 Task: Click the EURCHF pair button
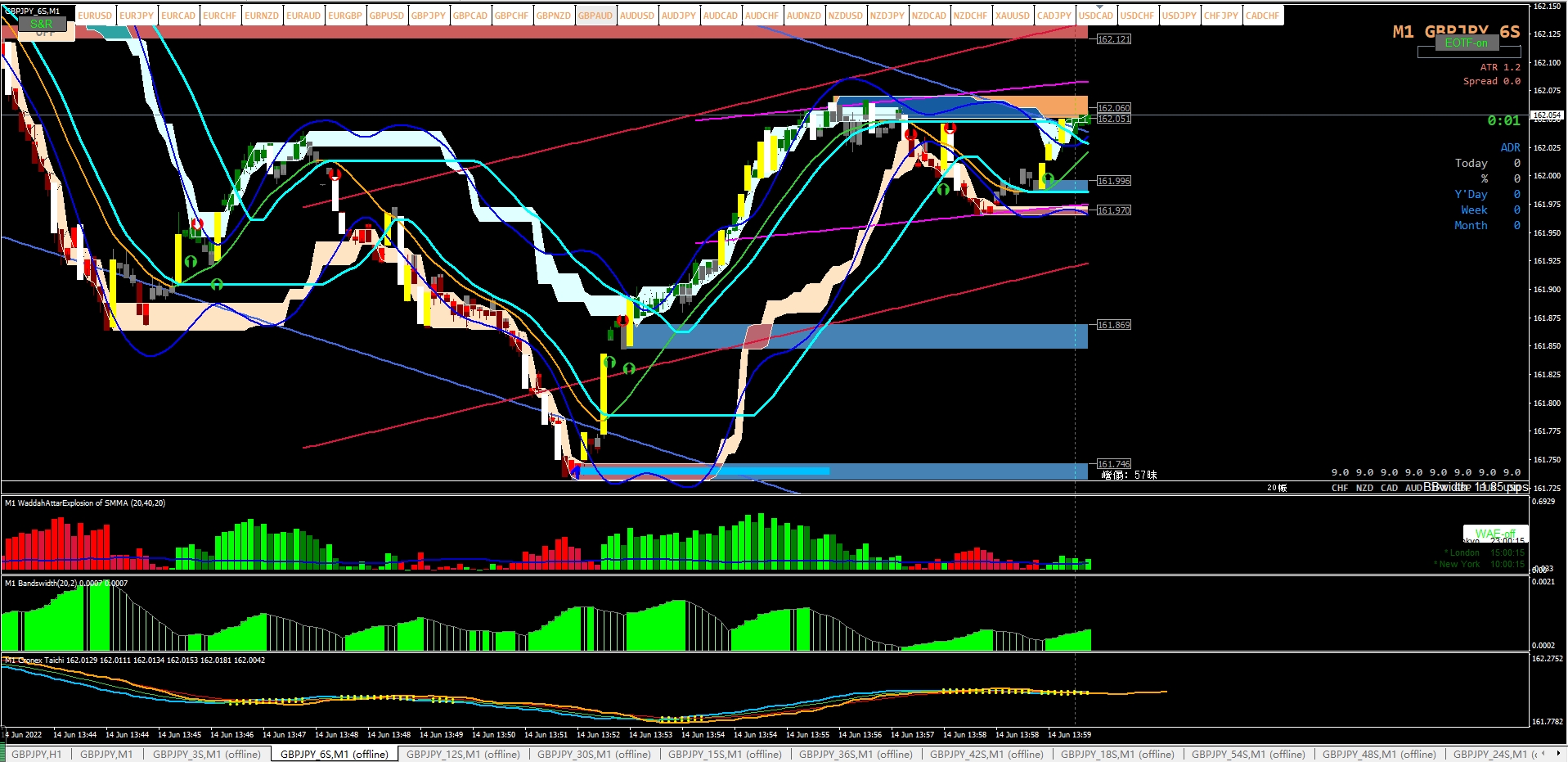220,16
